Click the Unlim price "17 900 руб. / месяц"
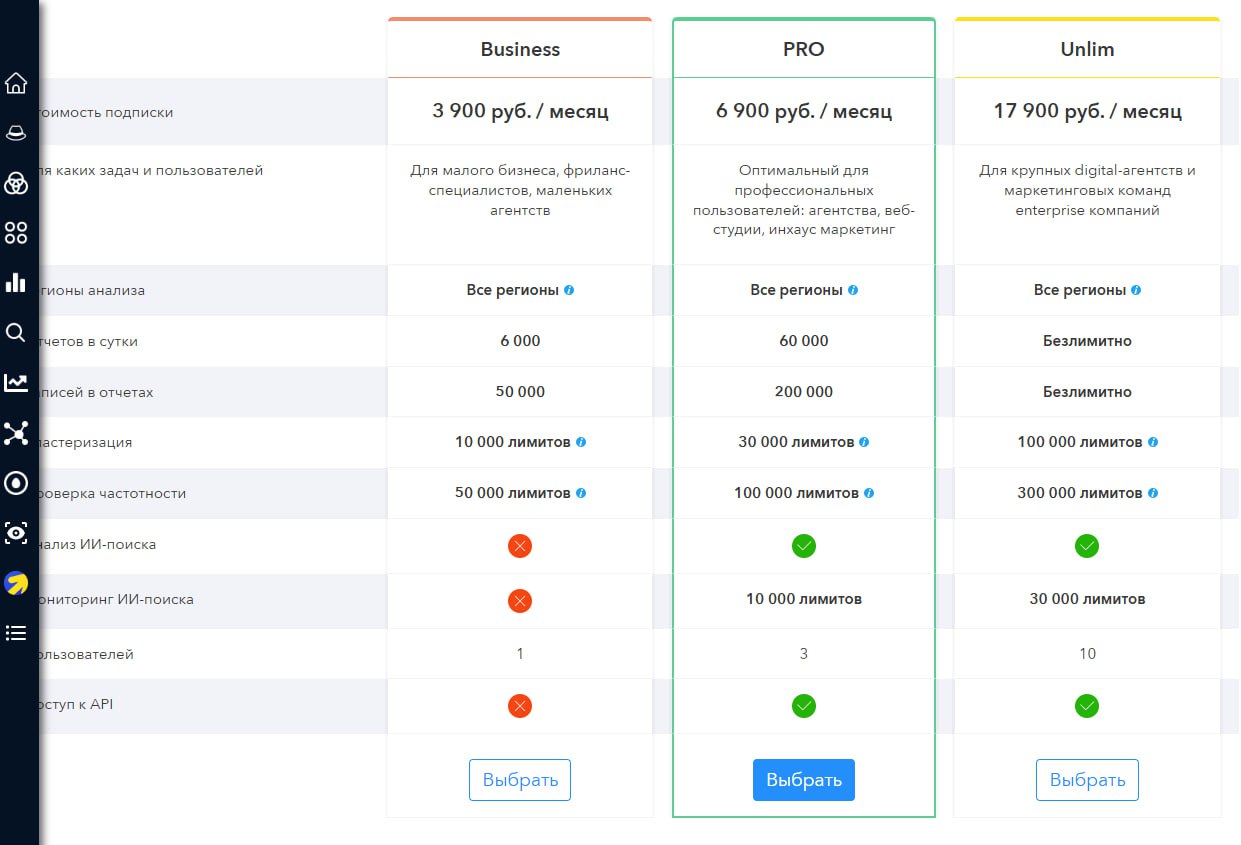 [x=1087, y=111]
